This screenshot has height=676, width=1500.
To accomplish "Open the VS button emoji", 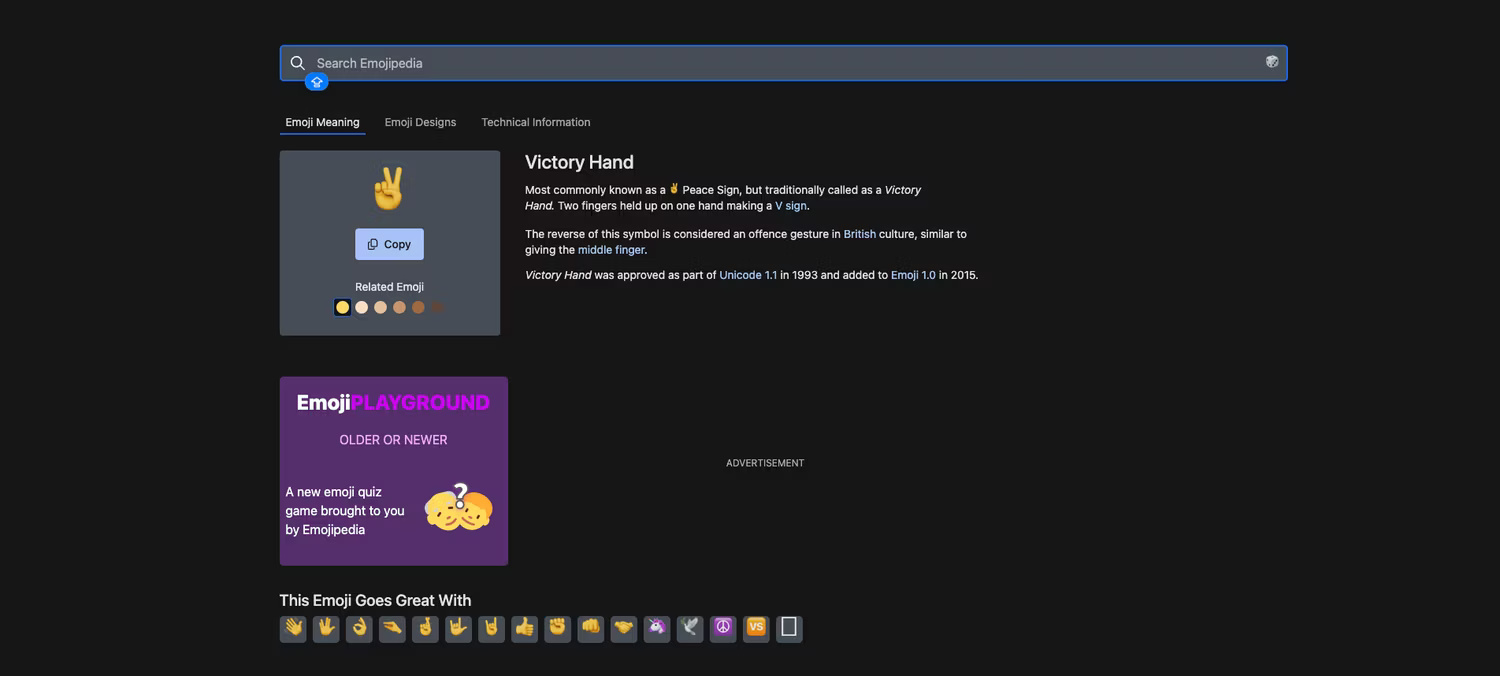I will coord(756,627).
